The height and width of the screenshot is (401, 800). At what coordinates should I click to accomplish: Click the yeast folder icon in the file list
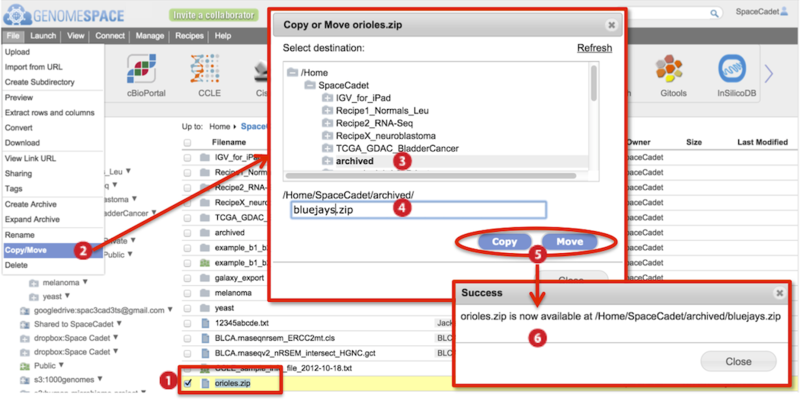205,308
